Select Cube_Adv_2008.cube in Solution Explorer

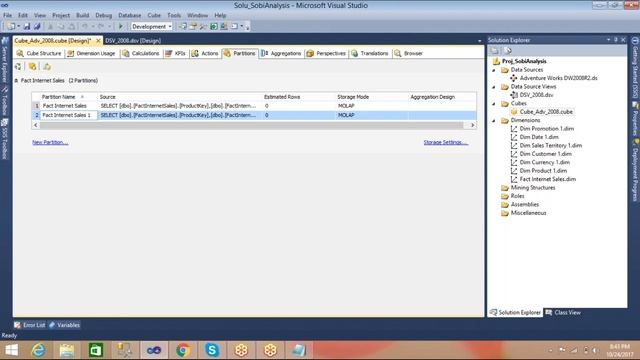(546, 112)
